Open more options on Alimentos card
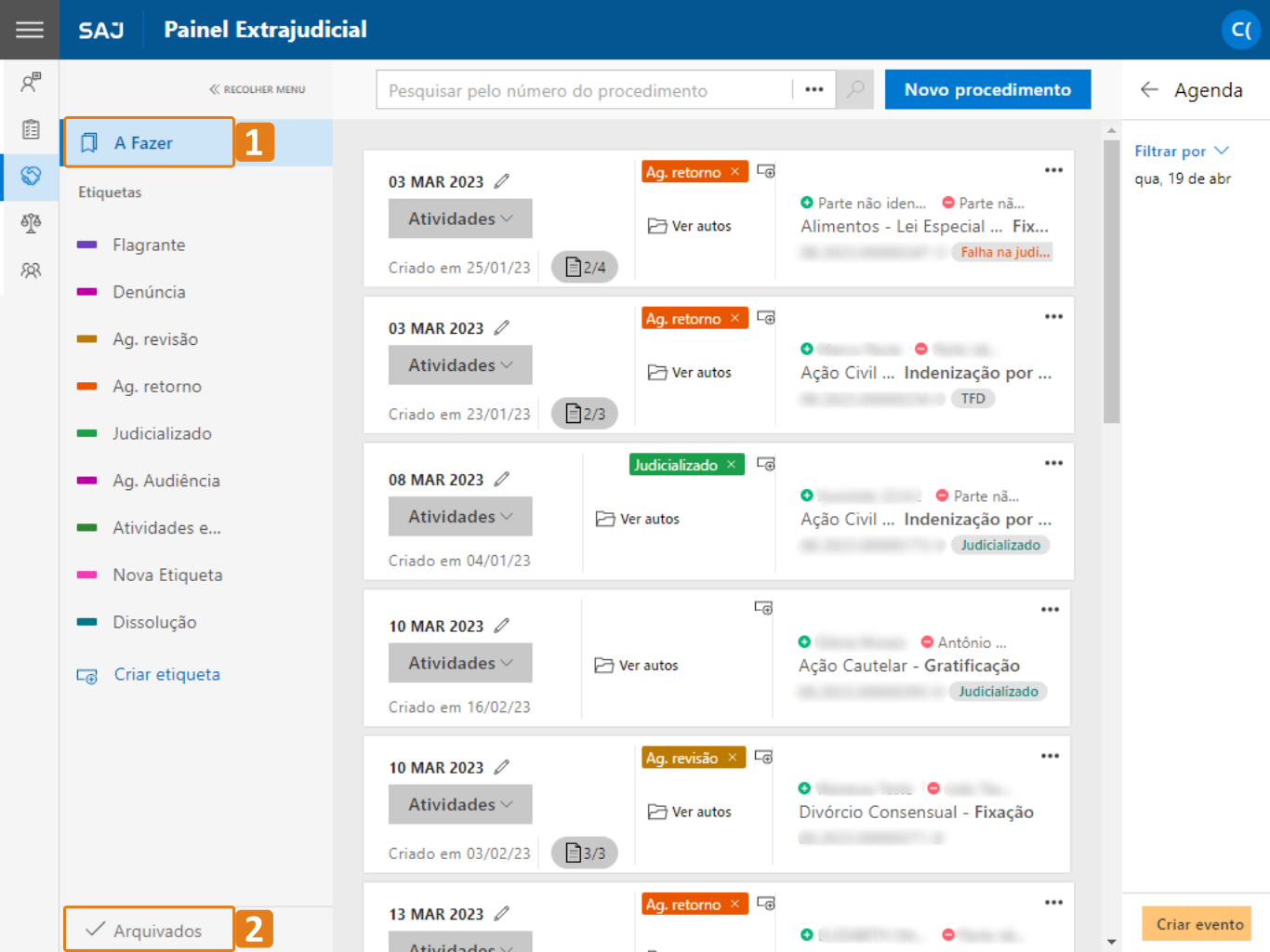Screen dimensions: 1270x952 click(x=1053, y=170)
